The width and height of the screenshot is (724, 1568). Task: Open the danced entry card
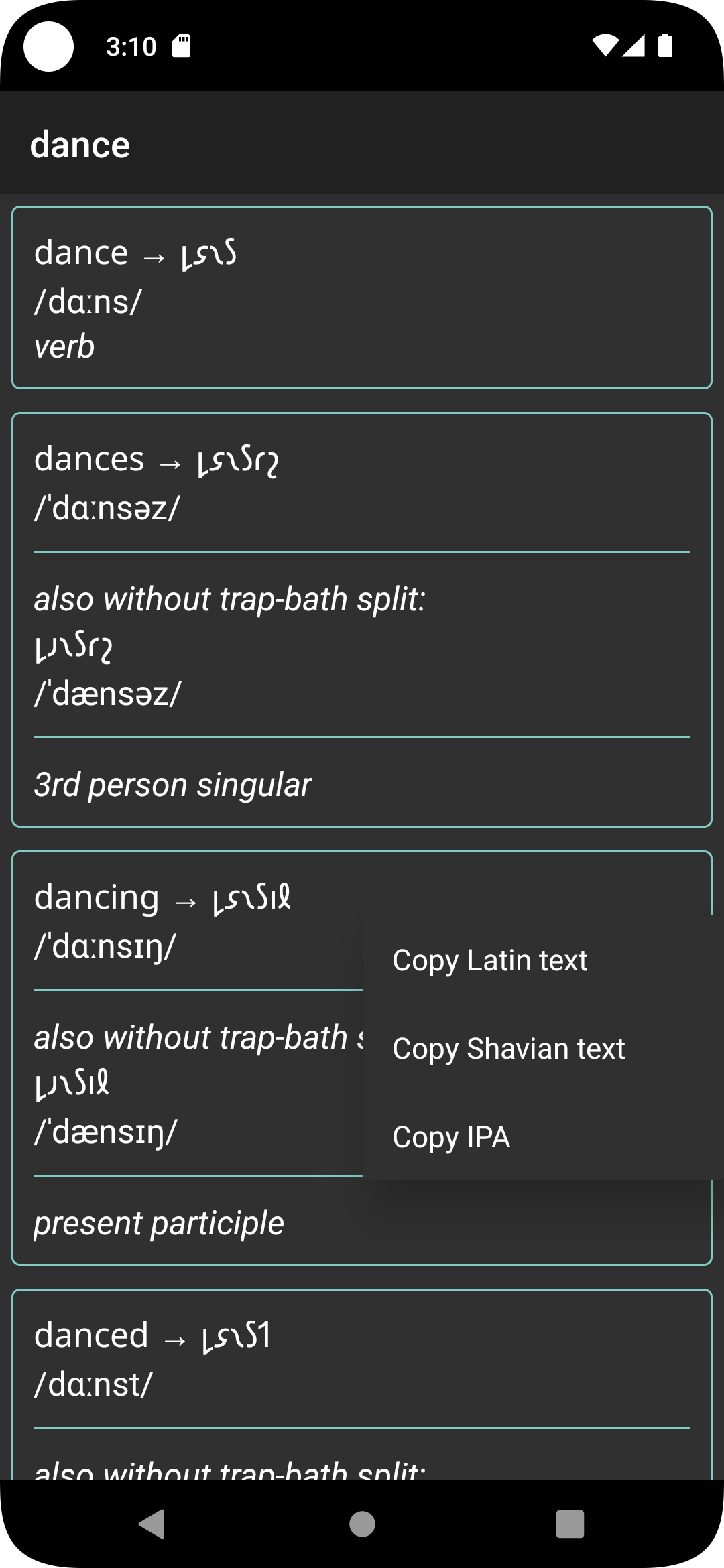click(153, 1336)
